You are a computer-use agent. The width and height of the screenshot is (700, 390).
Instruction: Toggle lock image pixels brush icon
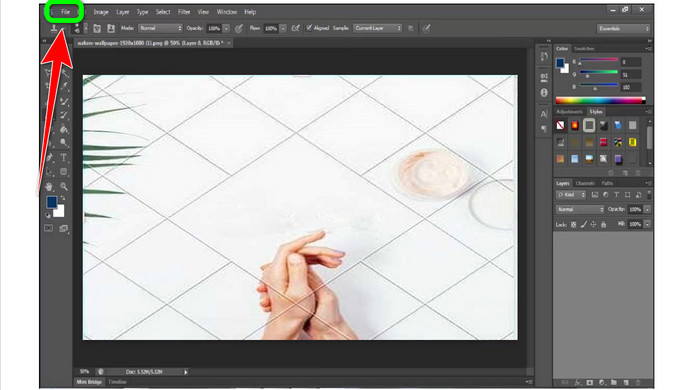pos(583,224)
